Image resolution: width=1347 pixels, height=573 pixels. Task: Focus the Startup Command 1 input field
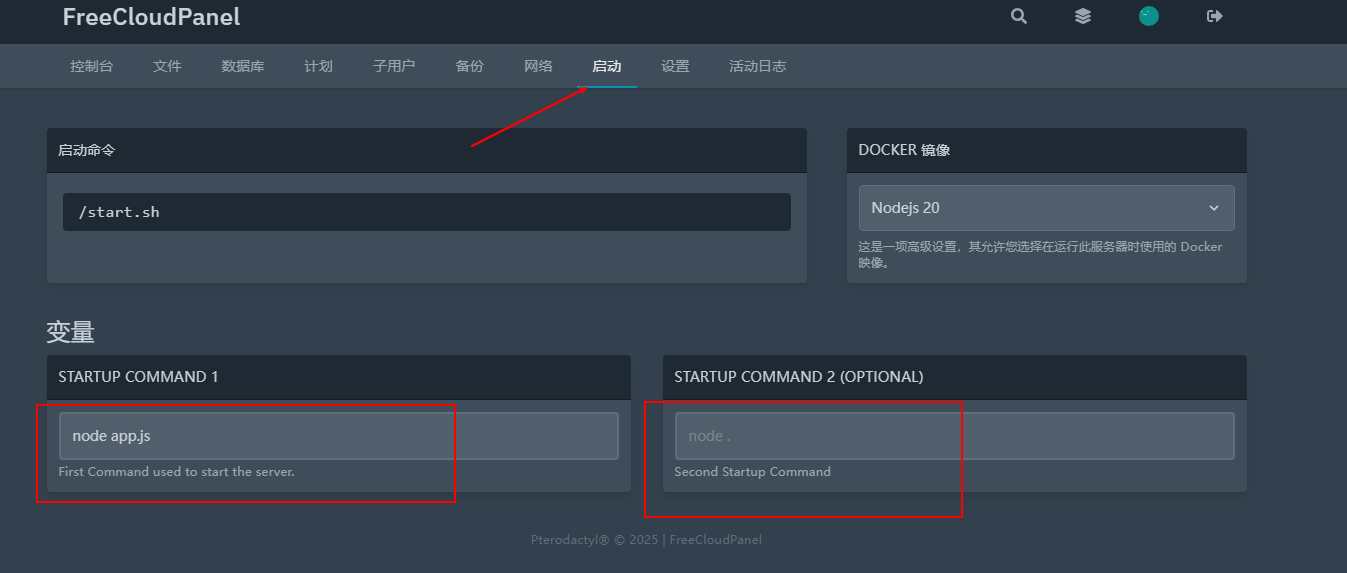click(338, 436)
